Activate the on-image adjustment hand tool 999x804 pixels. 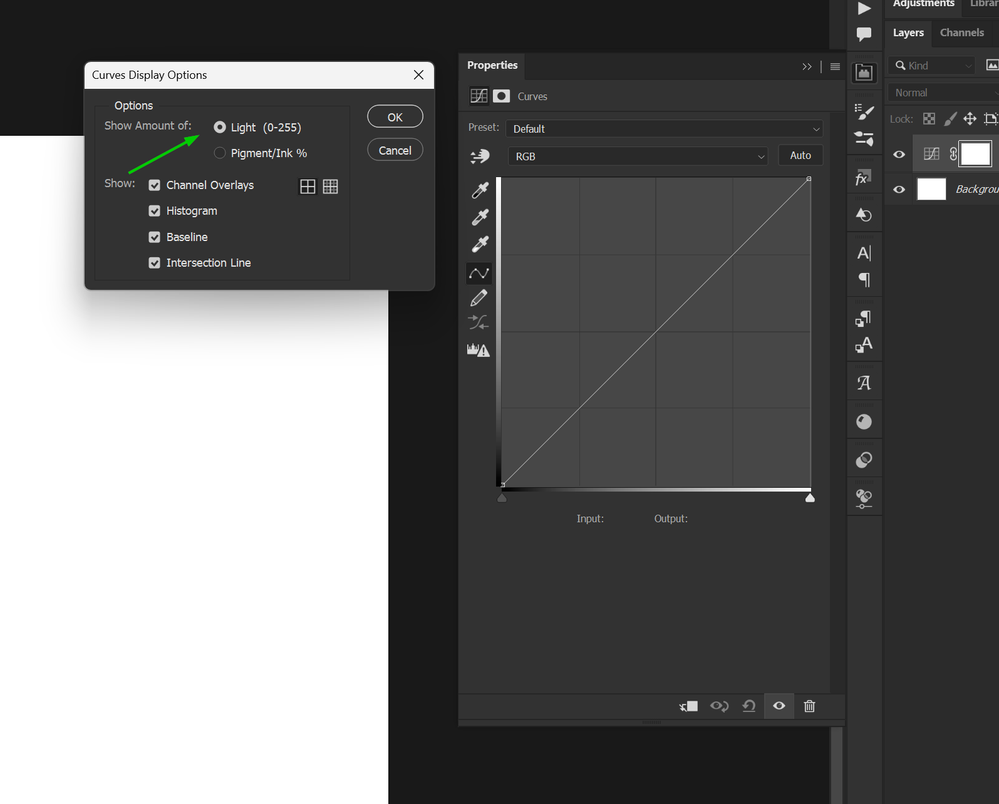click(x=479, y=156)
